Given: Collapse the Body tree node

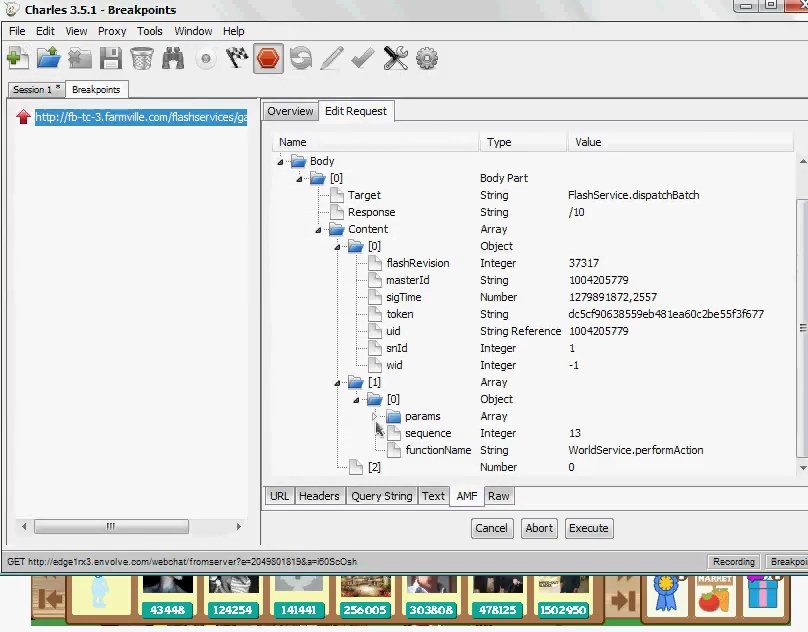Looking at the screenshot, I should coord(280,162).
